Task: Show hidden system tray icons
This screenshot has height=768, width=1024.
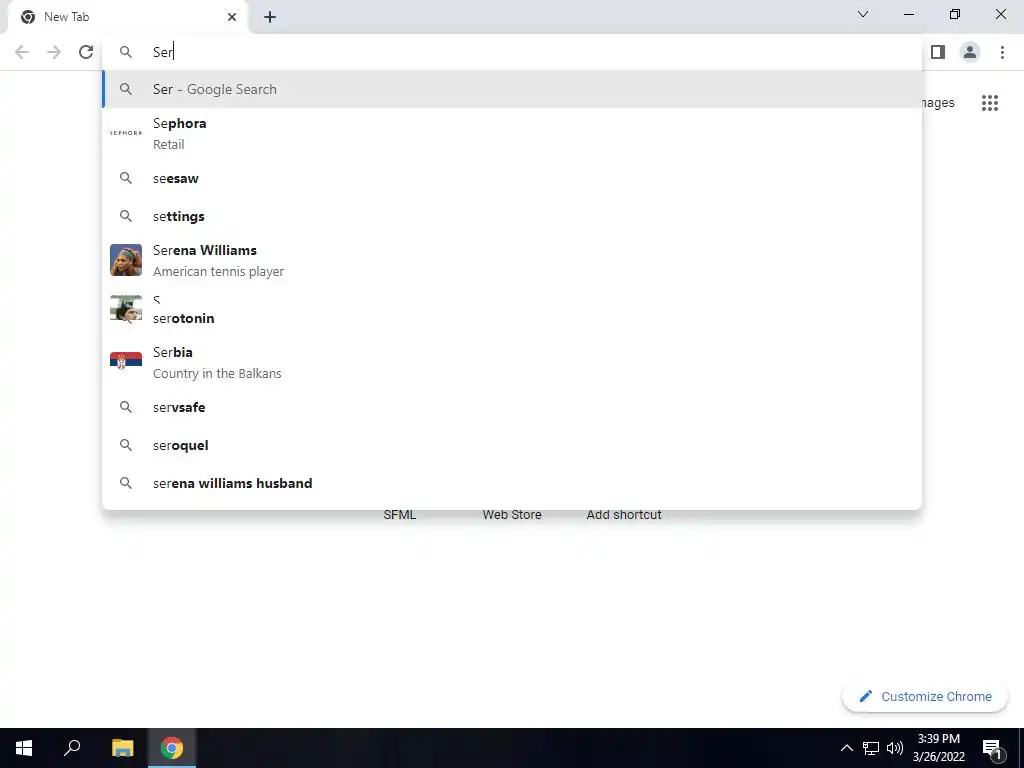Action: click(x=846, y=748)
